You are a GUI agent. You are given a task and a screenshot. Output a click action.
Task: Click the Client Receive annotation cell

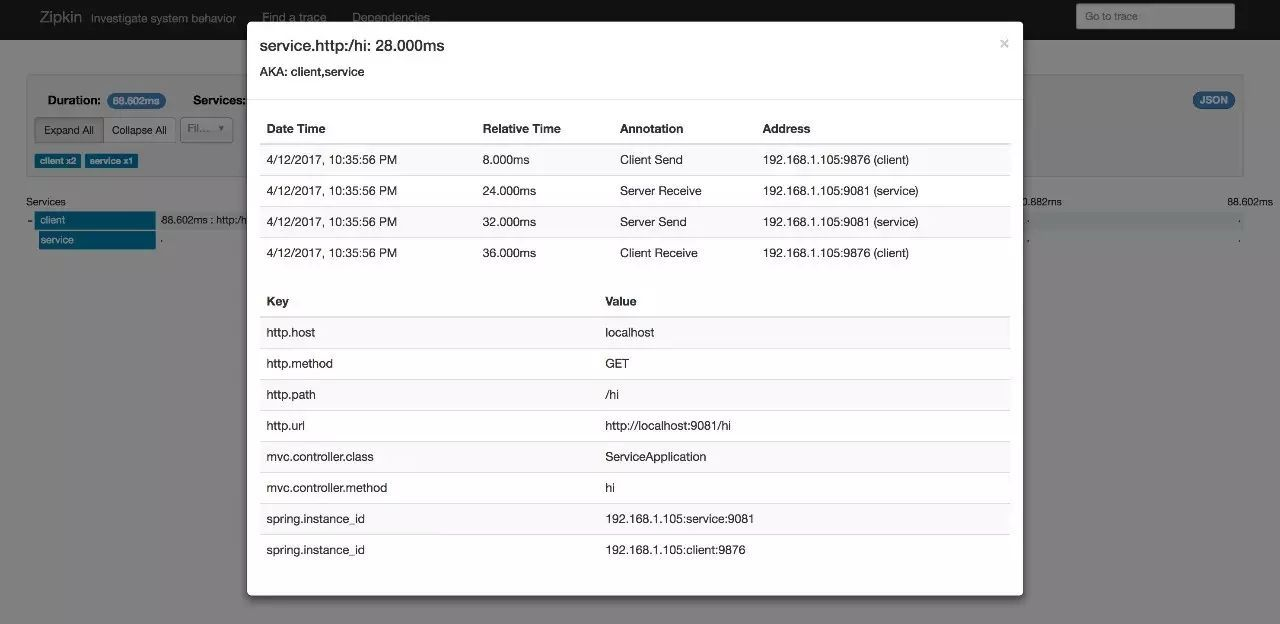(658, 253)
